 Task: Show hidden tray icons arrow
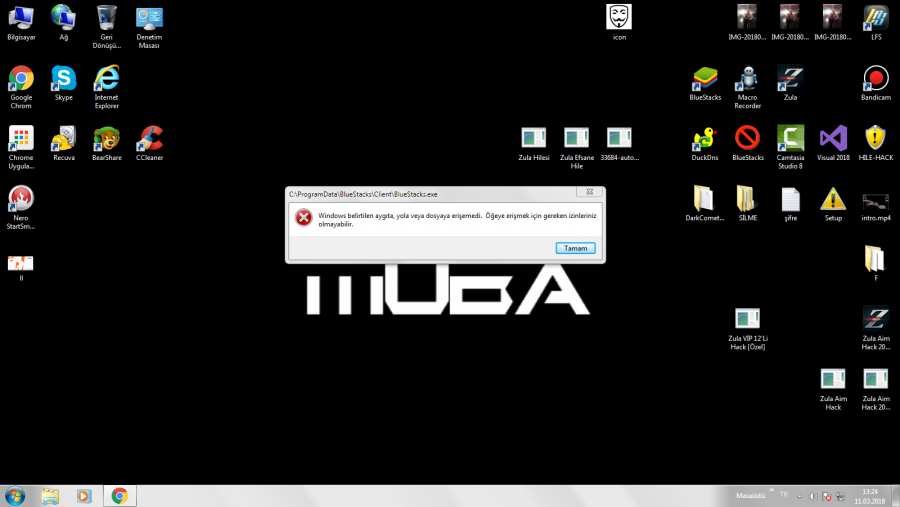(800, 496)
